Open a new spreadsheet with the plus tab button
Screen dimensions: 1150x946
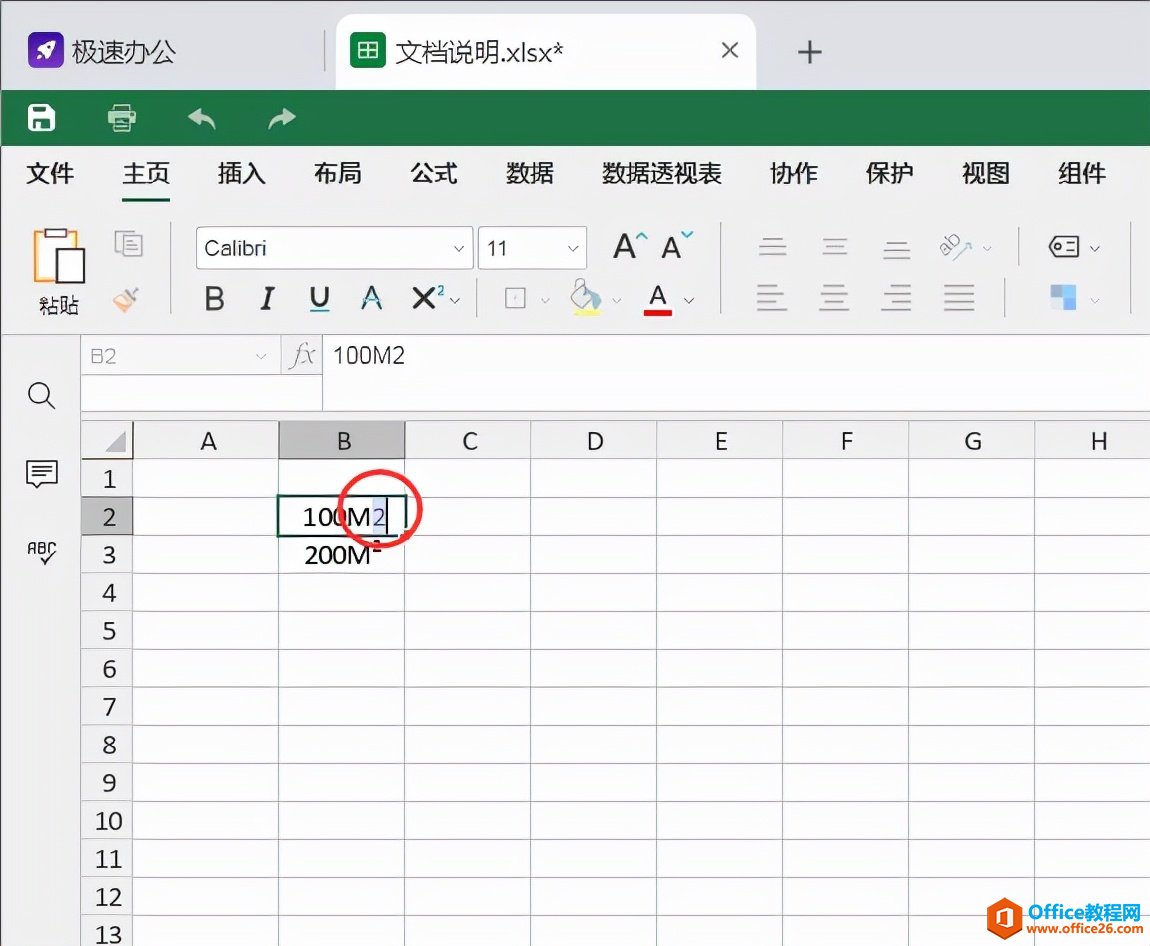tap(809, 51)
